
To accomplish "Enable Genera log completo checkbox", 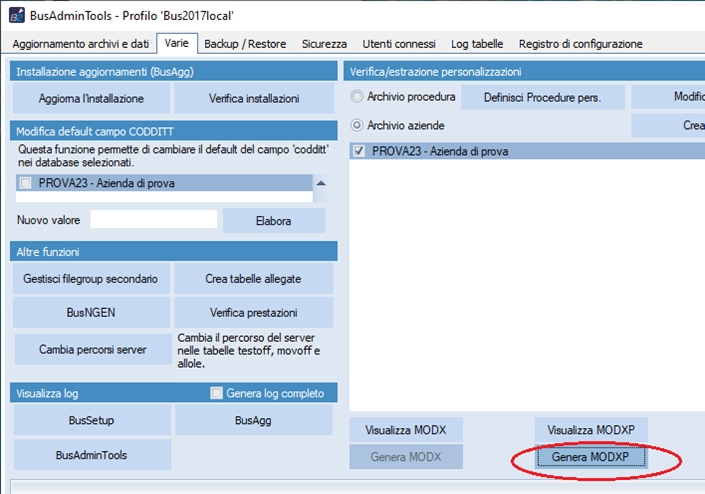I will click(216, 393).
